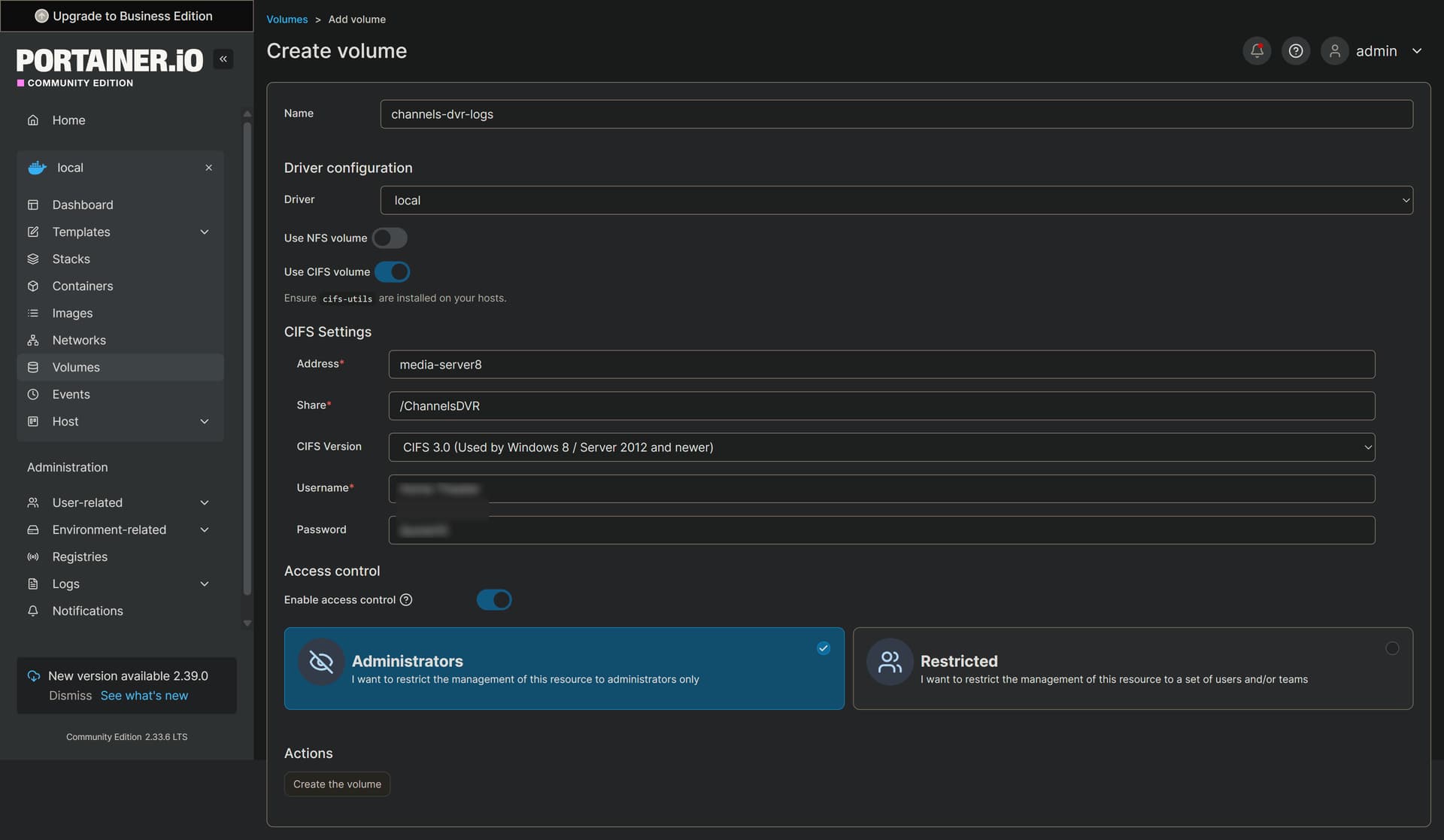Click the Containers cube icon in sidebar
Screen dimensions: 1444x840
point(33,287)
